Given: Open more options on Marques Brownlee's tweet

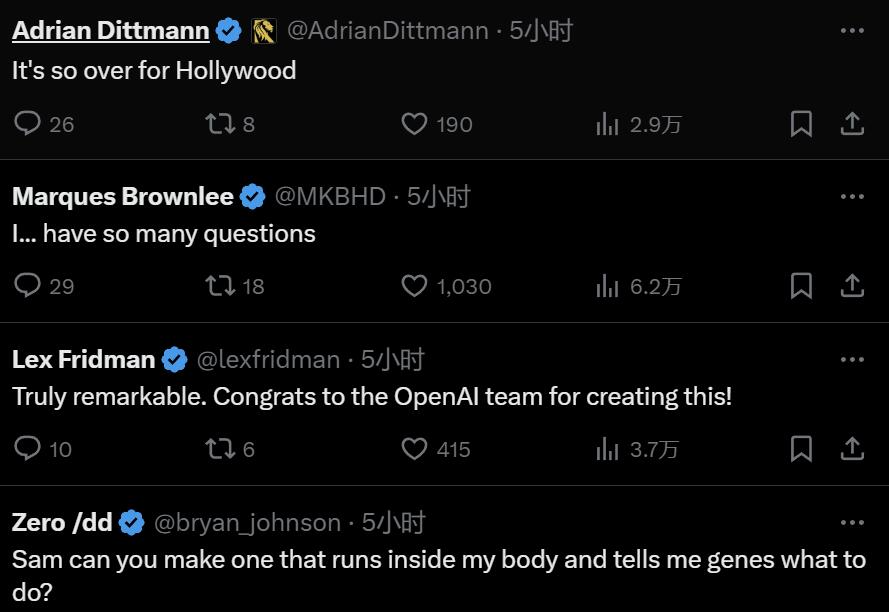Looking at the screenshot, I should 852,196.
